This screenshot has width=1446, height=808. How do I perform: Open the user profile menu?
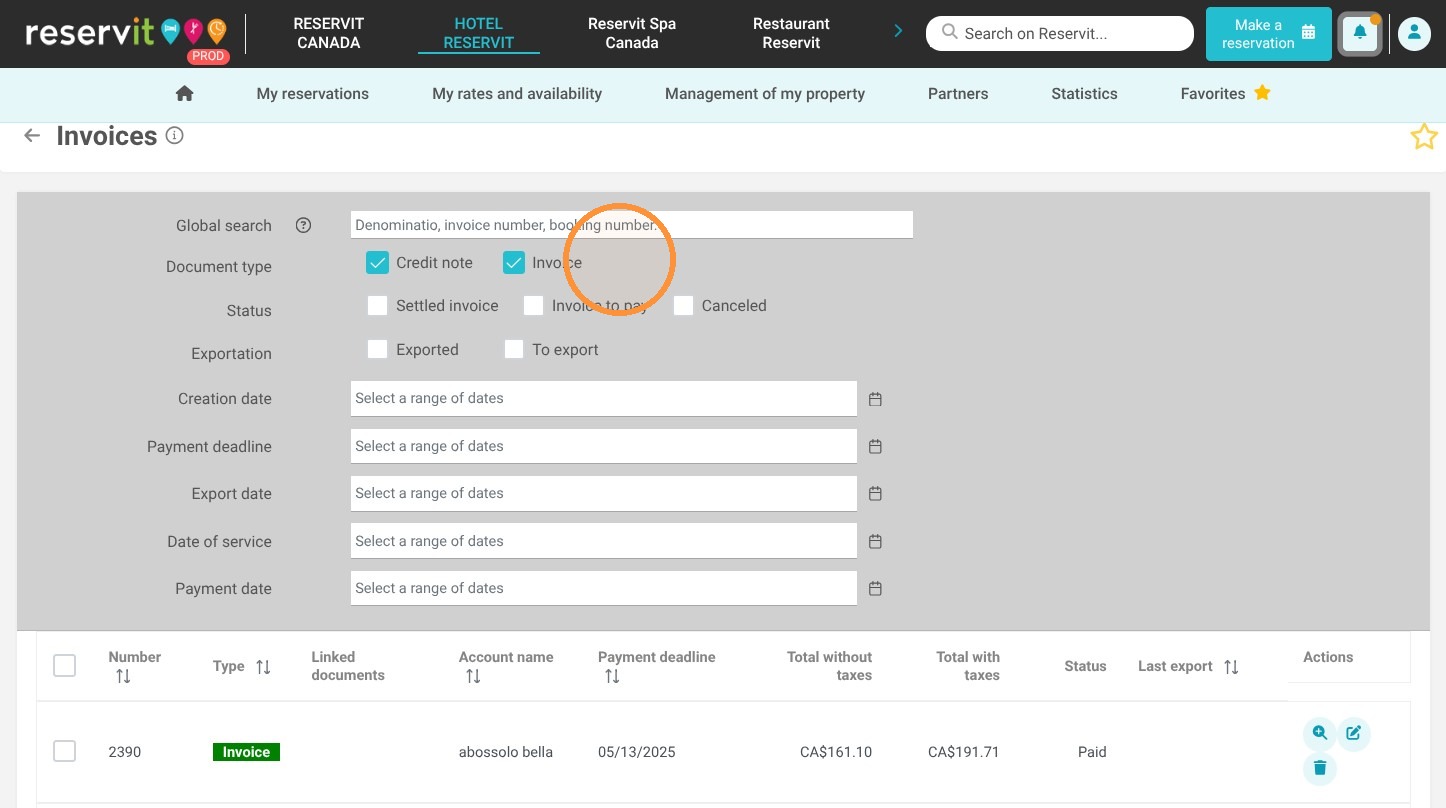(x=1414, y=34)
